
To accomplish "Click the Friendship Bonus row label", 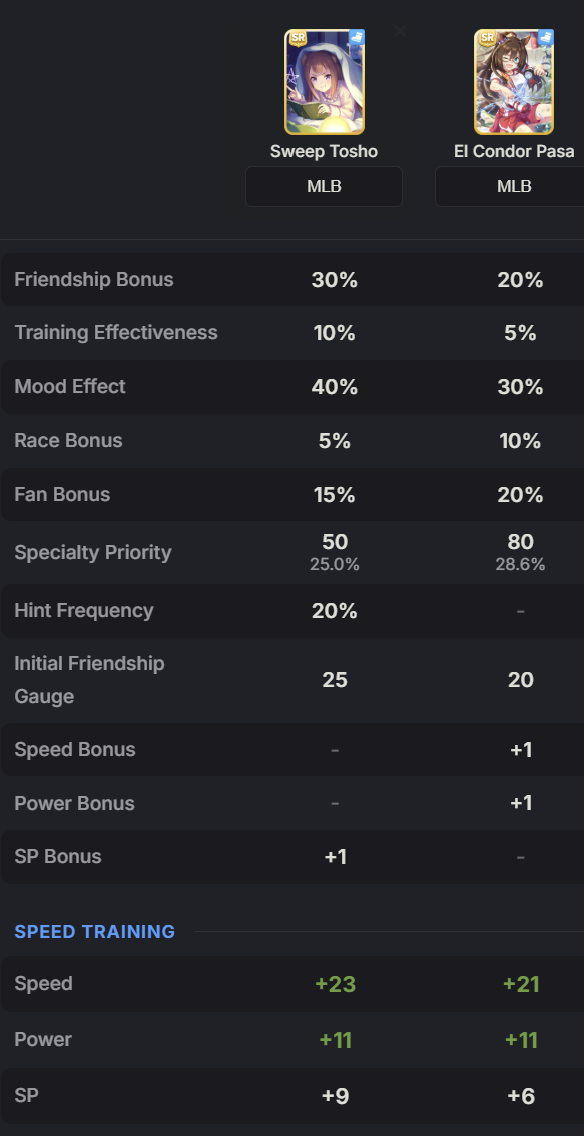I will point(93,280).
